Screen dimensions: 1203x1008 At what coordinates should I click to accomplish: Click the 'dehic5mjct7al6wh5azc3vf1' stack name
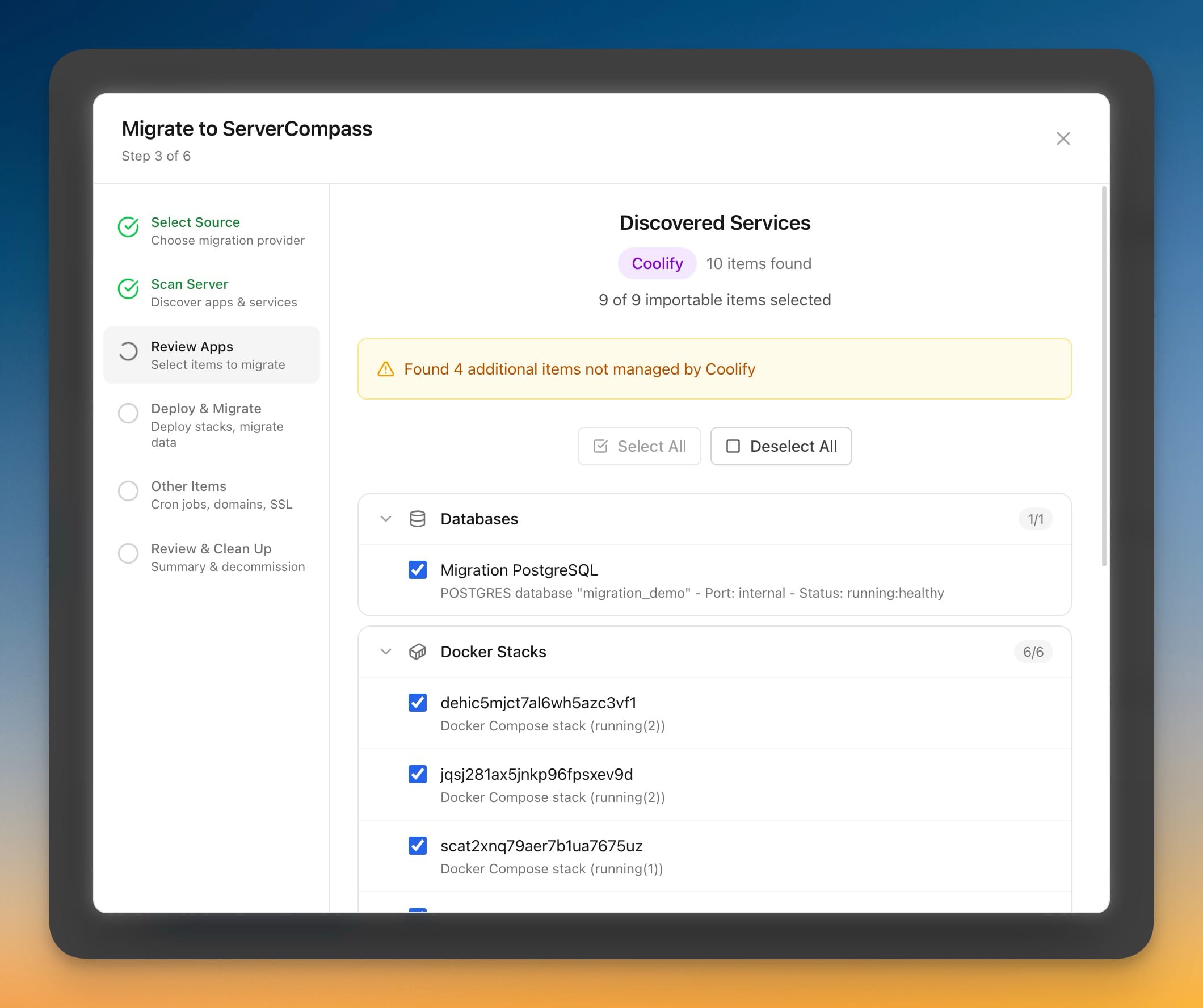pos(539,703)
